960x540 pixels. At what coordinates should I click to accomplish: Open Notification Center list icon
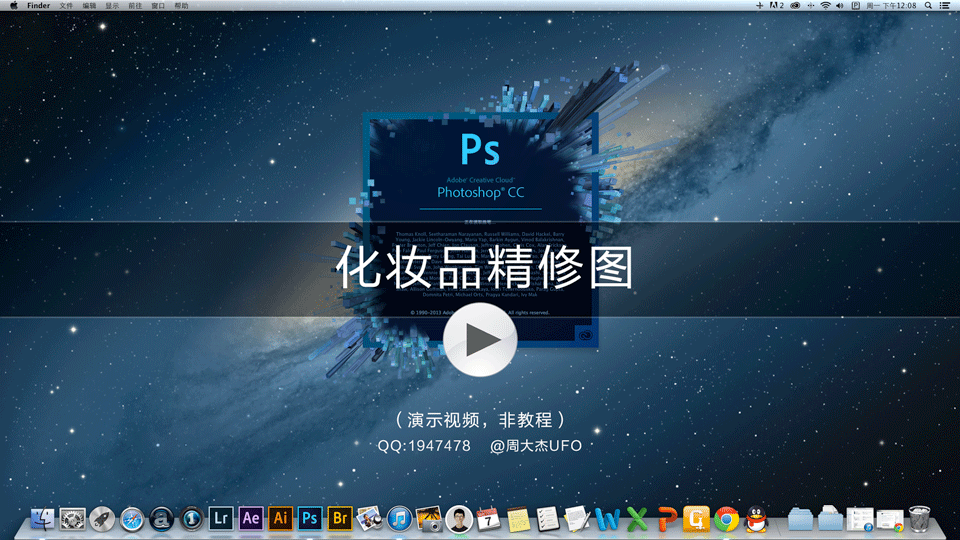tap(945, 6)
